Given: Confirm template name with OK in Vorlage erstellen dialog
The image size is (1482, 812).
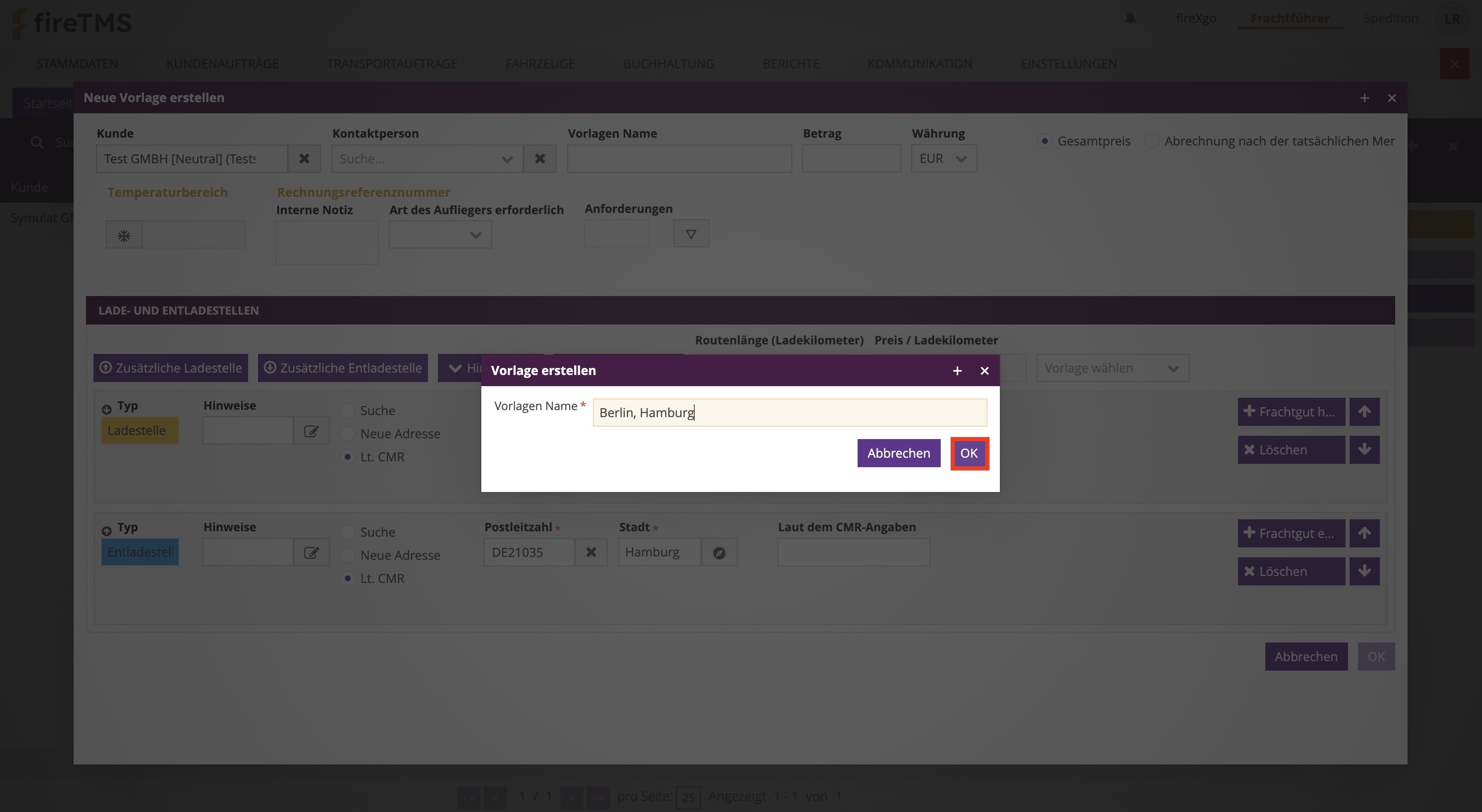Looking at the screenshot, I should pyautogui.click(x=969, y=453).
